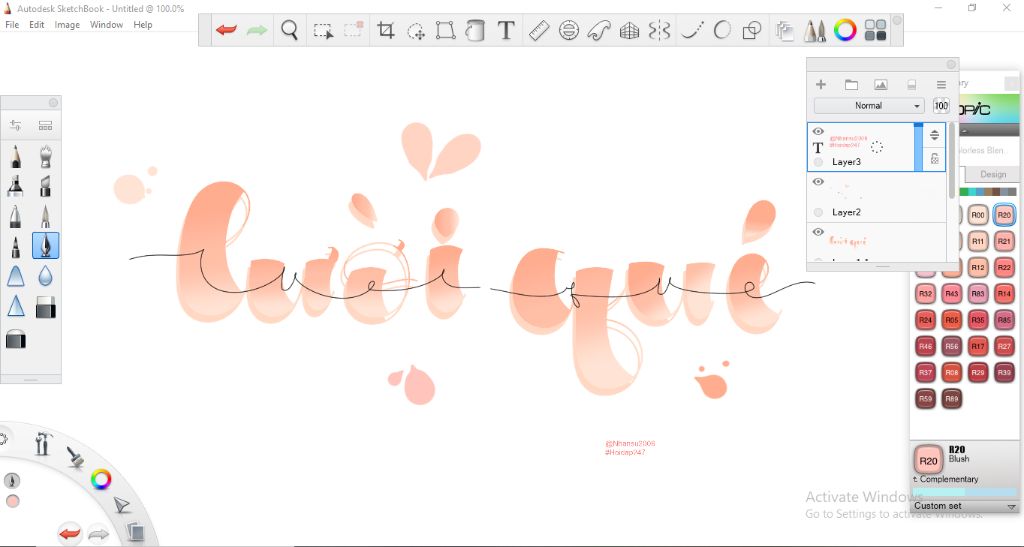
Task: Toggle the Layer2 lock circle
Action: [x=818, y=212]
